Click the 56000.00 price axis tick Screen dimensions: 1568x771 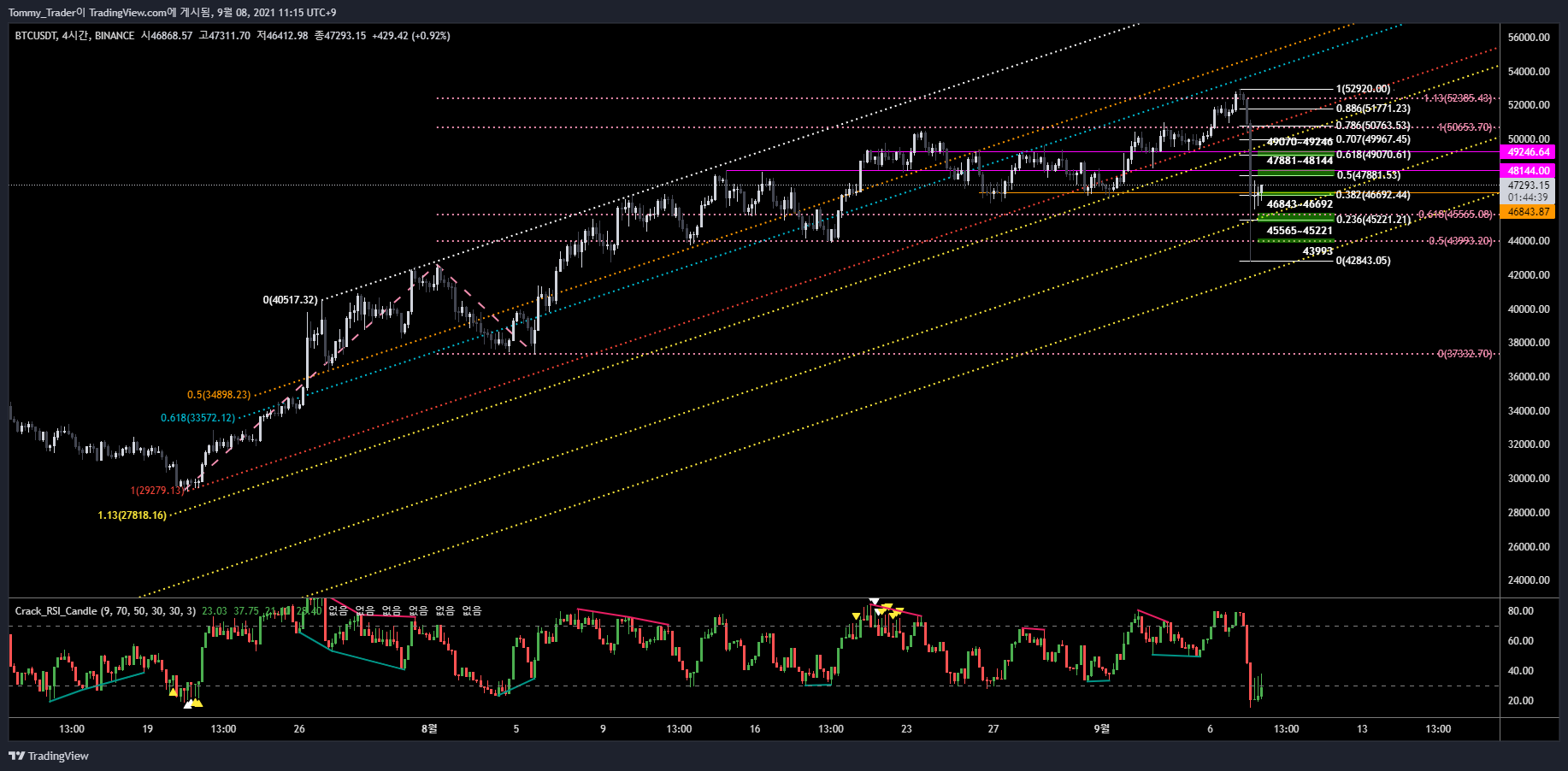pyautogui.click(x=1529, y=38)
